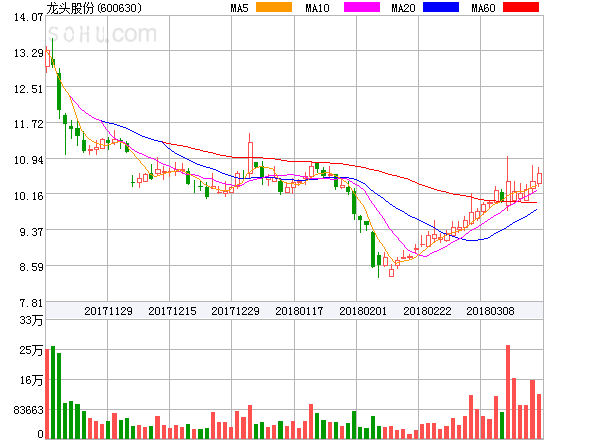Click the 83663 volume axis label
This screenshot has height=440, width=600.
[28, 410]
